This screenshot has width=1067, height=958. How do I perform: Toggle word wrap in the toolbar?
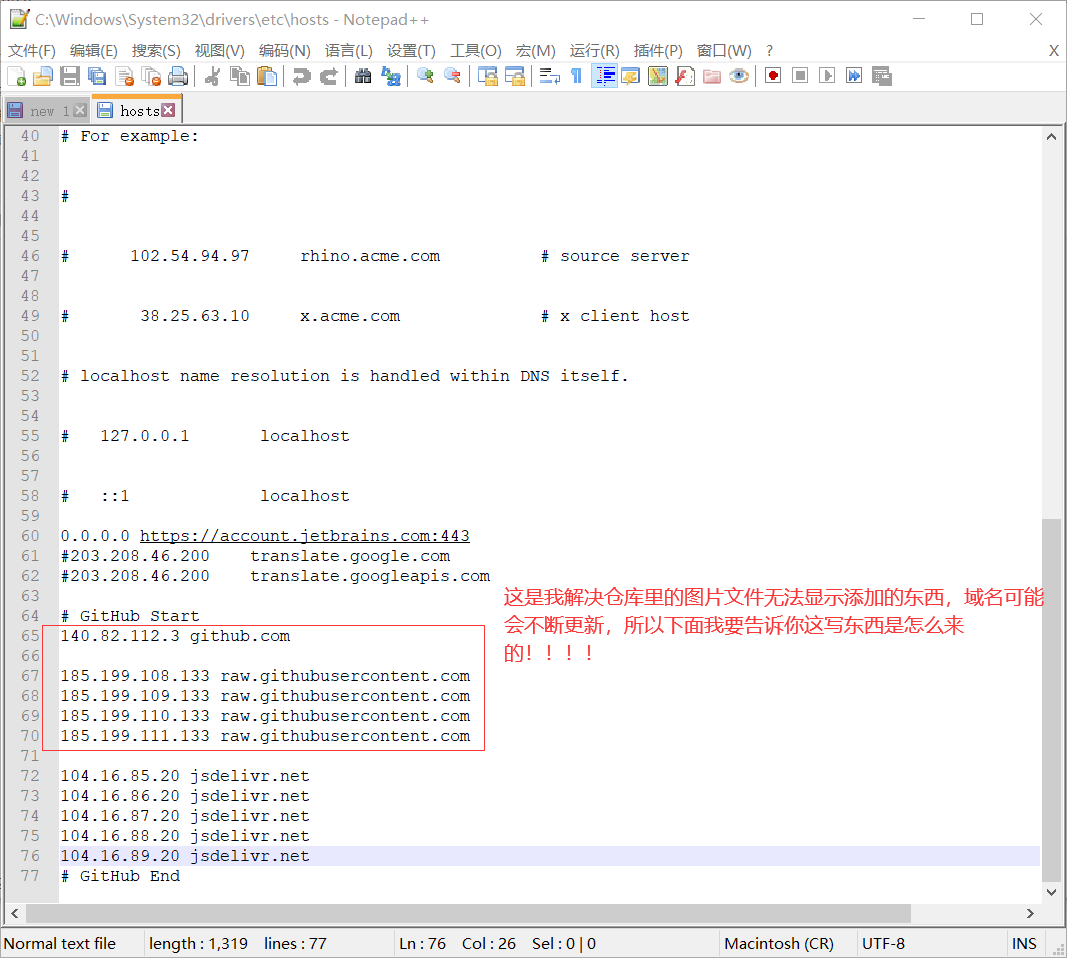click(549, 76)
